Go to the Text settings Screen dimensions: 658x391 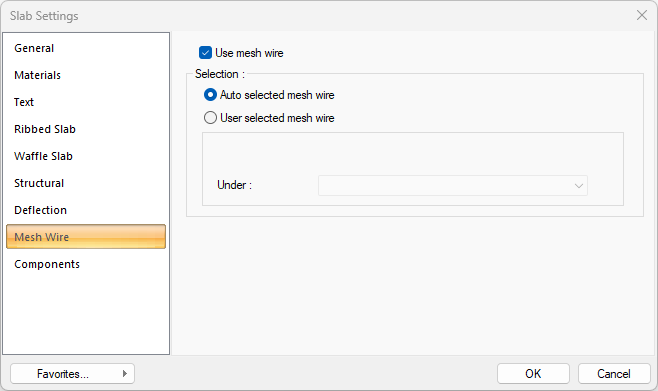tap(24, 102)
